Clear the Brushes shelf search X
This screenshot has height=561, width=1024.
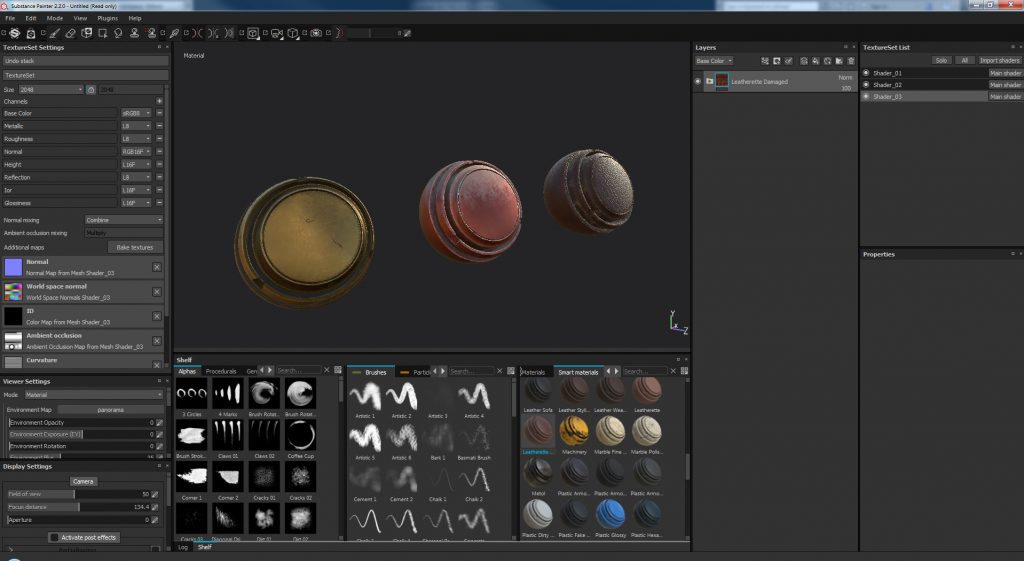click(x=500, y=371)
